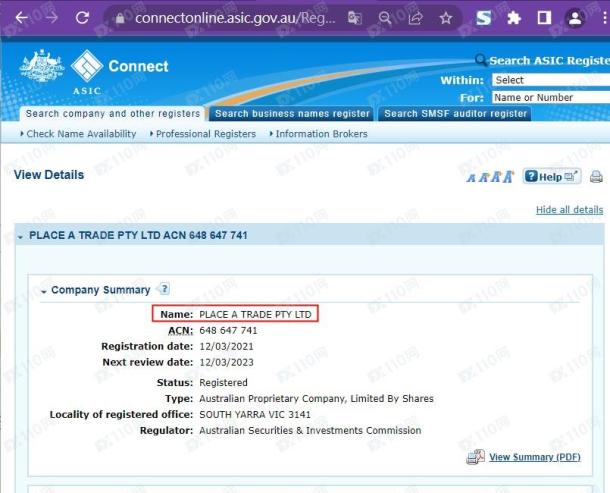Click the browser forward arrow

tap(51, 18)
